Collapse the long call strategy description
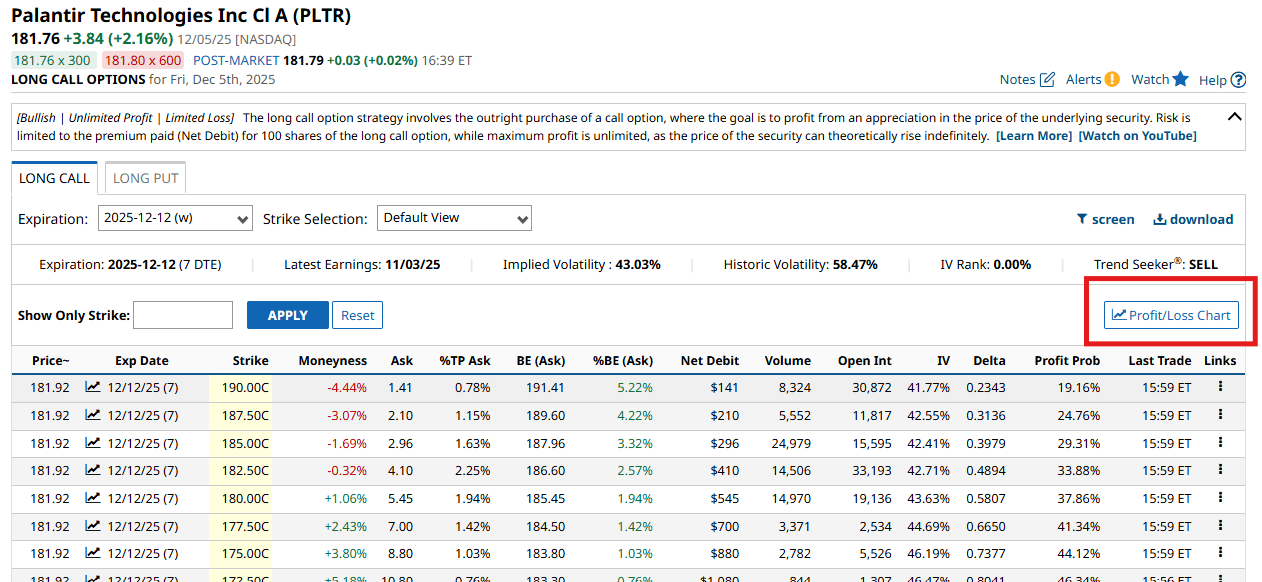The image size is (1262, 582). 1234,115
